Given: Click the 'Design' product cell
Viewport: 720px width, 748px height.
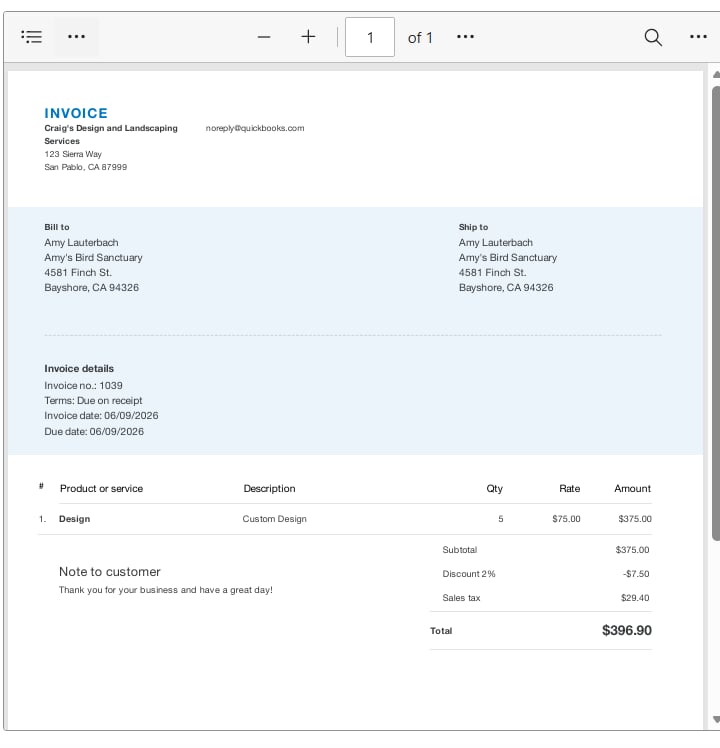Looking at the screenshot, I should point(74,519).
